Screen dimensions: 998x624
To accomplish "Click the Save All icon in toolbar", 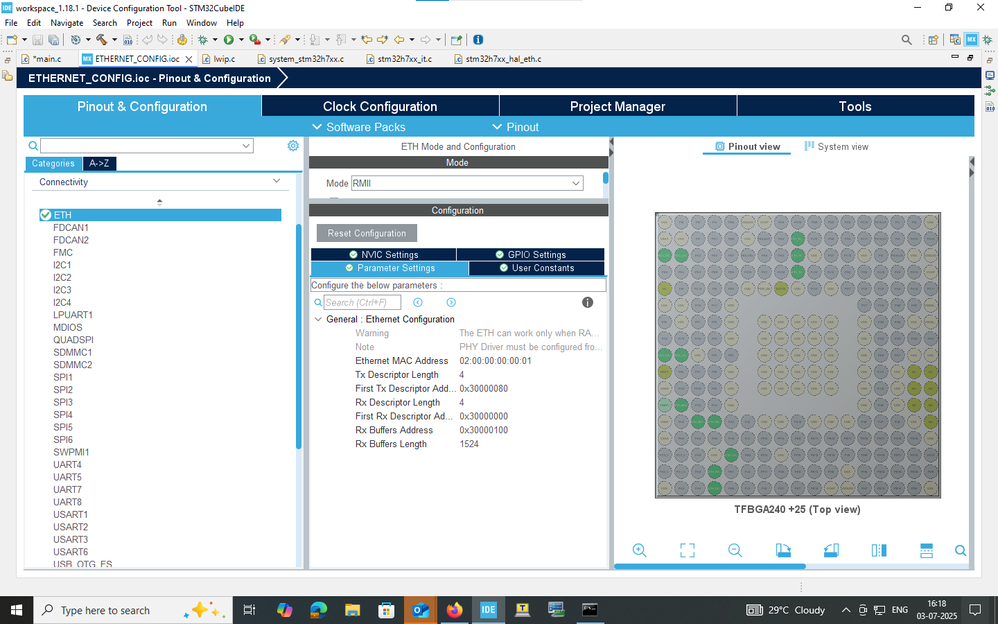I will [x=53, y=40].
